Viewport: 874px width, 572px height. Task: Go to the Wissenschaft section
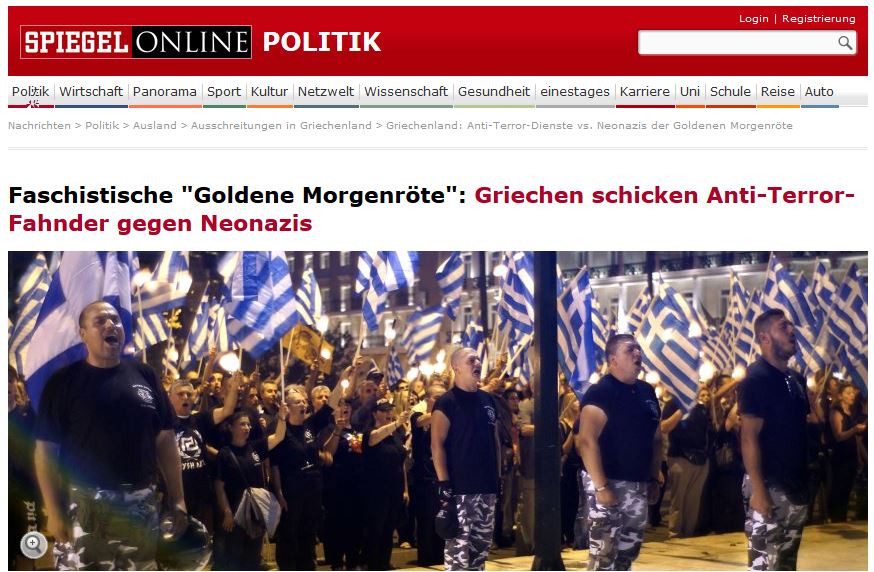(x=406, y=91)
